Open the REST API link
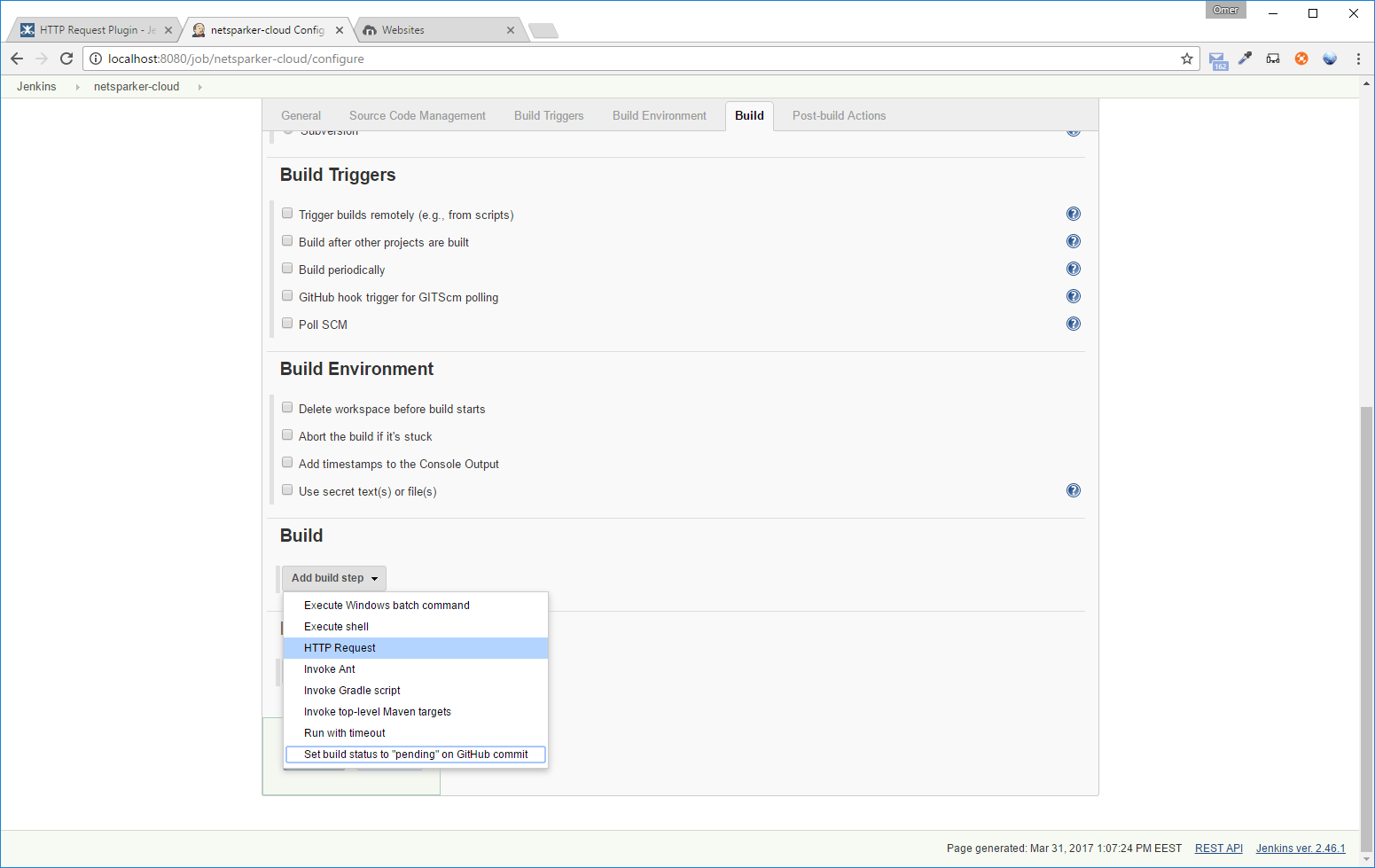The image size is (1375, 868). point(1218,848)
